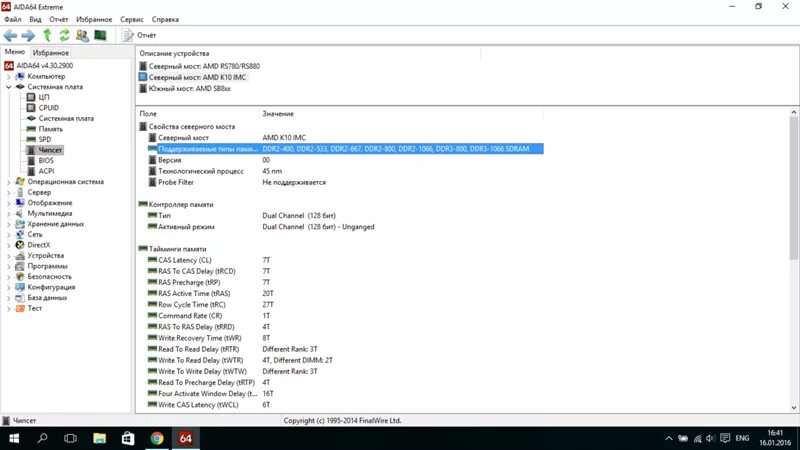Select the Чипсет tree item
Viewport: 800px width, 450px height.
[x=50, y=150]
